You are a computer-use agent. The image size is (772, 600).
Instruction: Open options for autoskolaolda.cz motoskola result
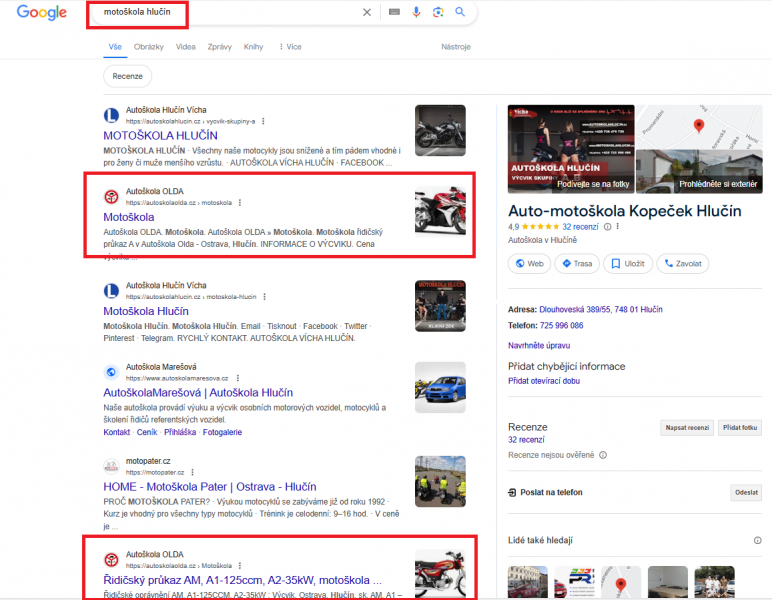tap(240, 203)
